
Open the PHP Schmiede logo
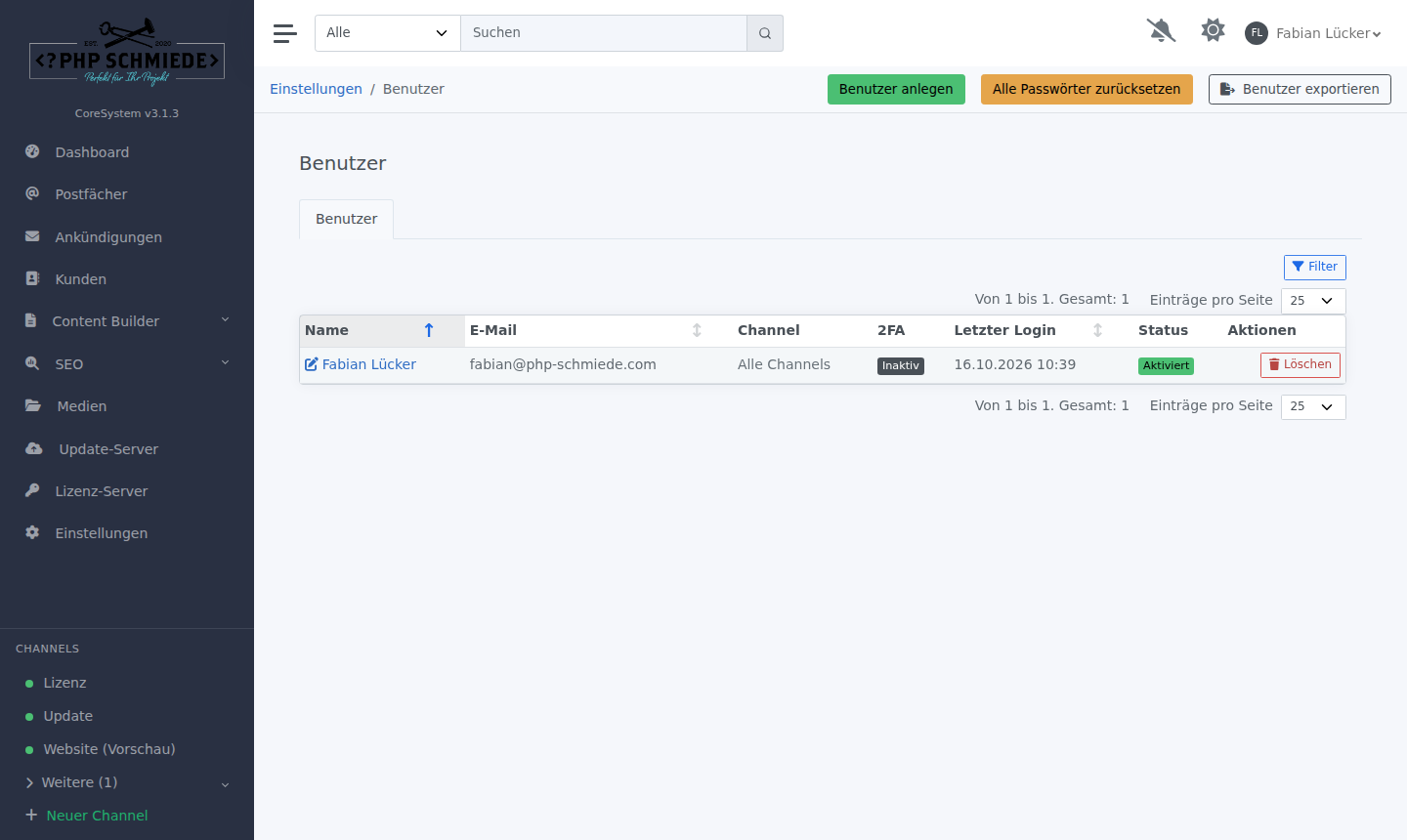[x=127, y=55]
